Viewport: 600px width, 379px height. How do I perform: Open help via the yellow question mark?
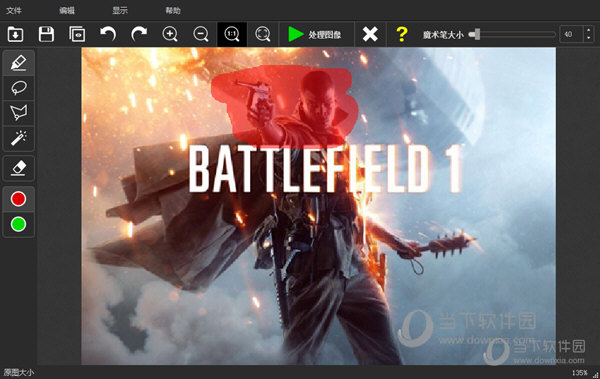point(401,34)
